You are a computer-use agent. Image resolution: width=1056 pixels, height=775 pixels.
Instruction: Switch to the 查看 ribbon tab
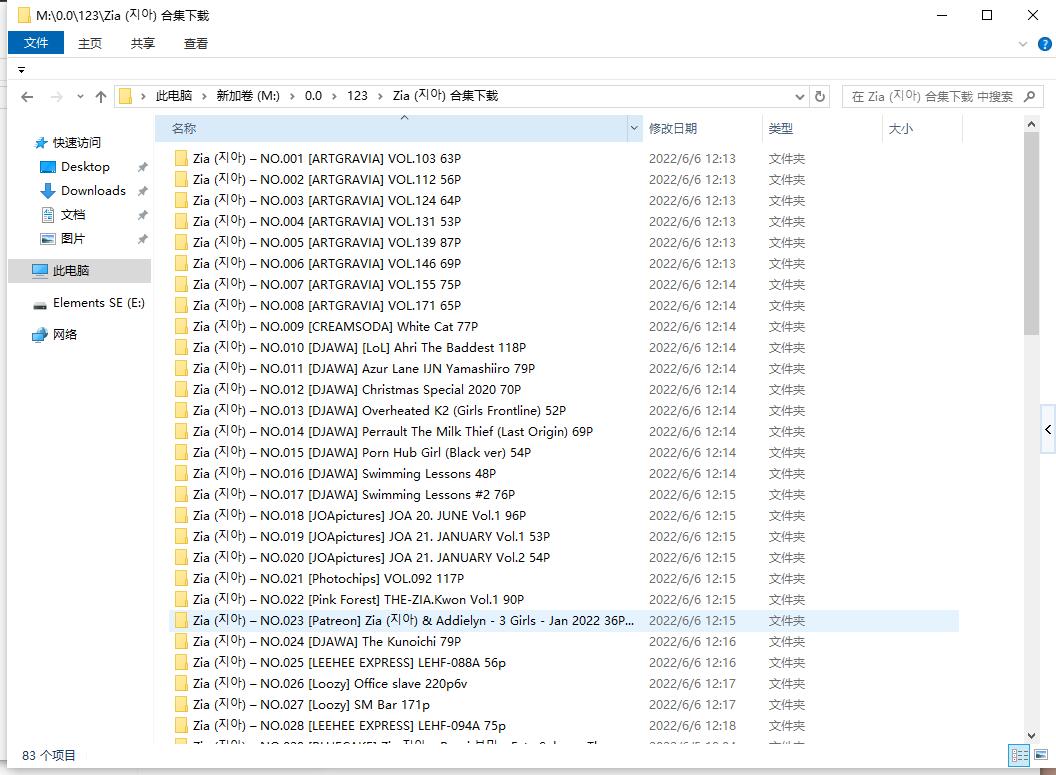point(196,43)
